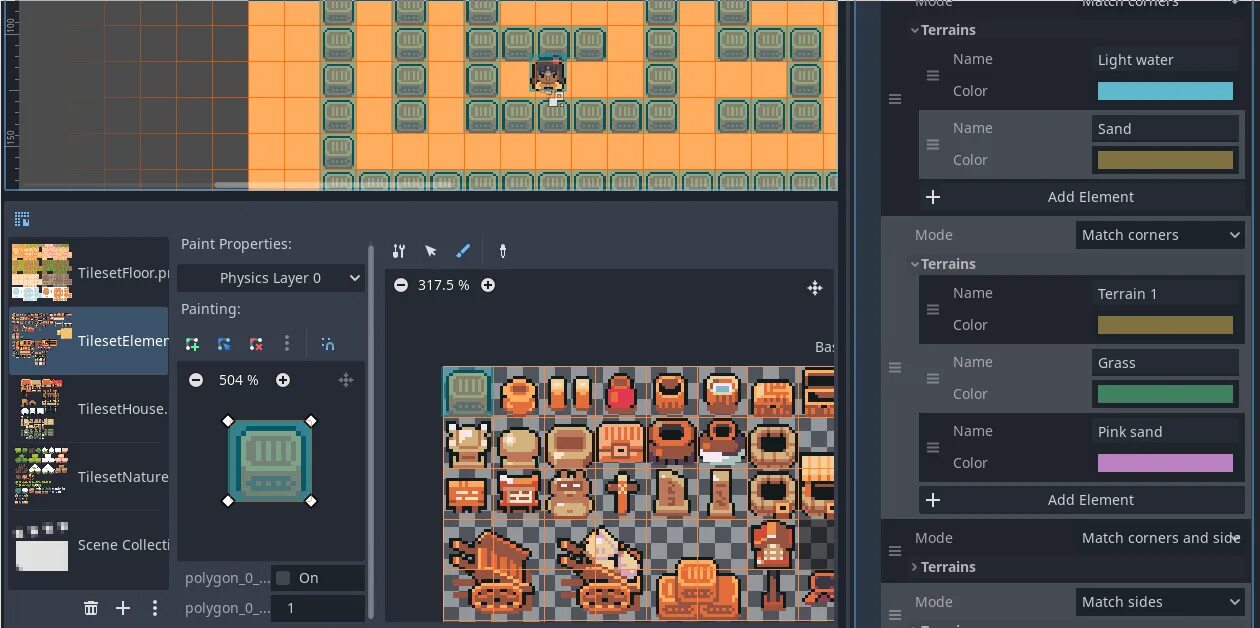This screenshot has height=628, width=1260.
Task: Select TilesetNature source in list
Action: coord(89,477)
